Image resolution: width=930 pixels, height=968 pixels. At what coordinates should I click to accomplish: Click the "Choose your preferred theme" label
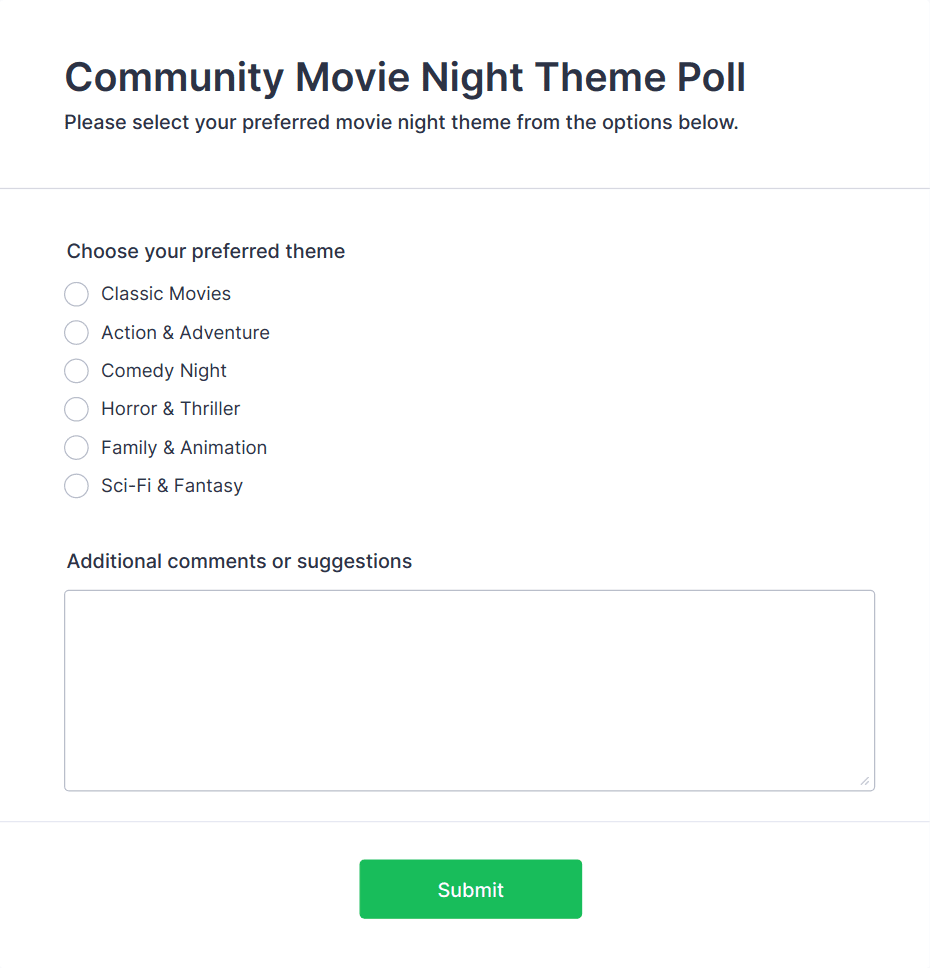[206, 251]
